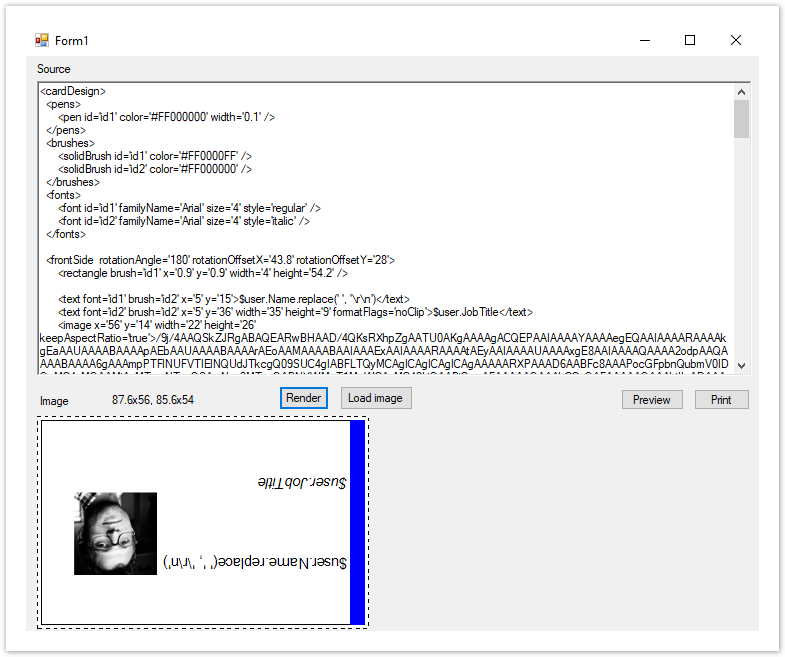Click the source scrollbar up arrow
Image resolution: width=785 pixels, height=657 pixels.
point(741,92)
